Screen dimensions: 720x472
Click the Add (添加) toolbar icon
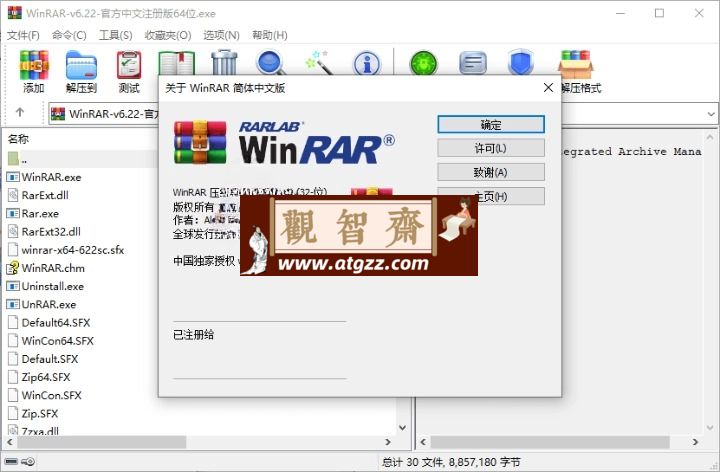[34, 65]
